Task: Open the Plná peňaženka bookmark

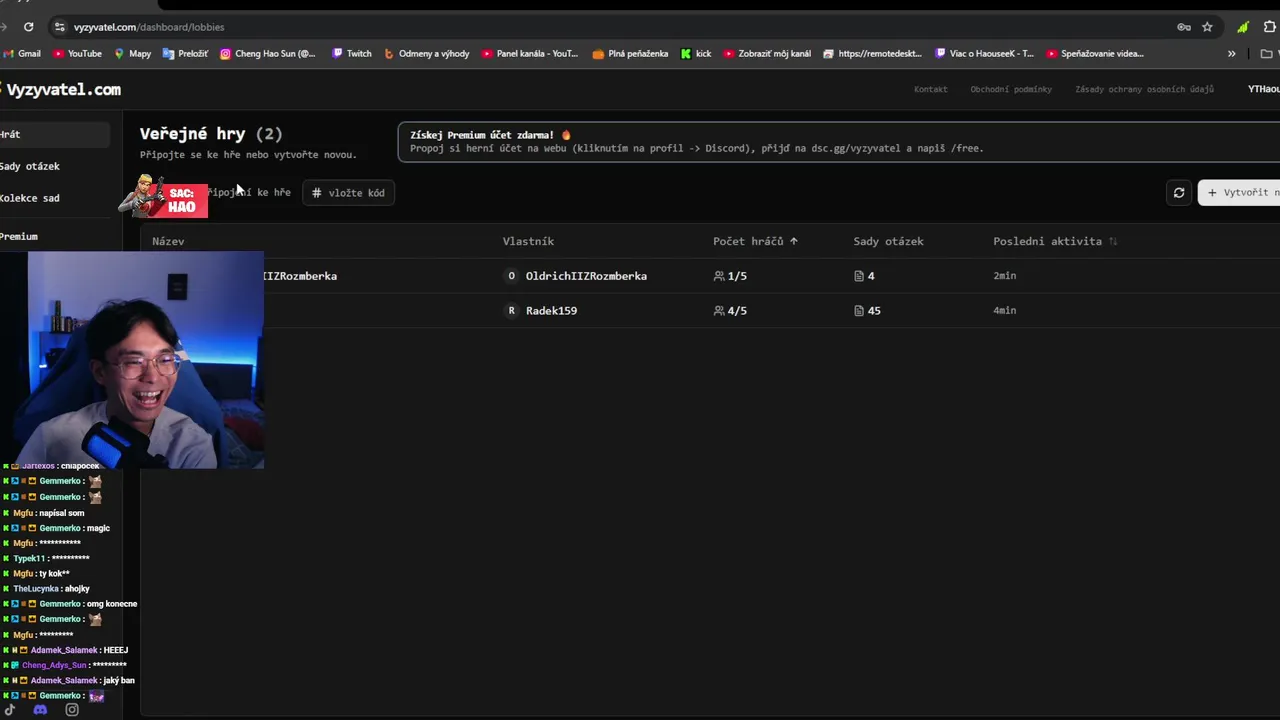Action: [631, 54]
